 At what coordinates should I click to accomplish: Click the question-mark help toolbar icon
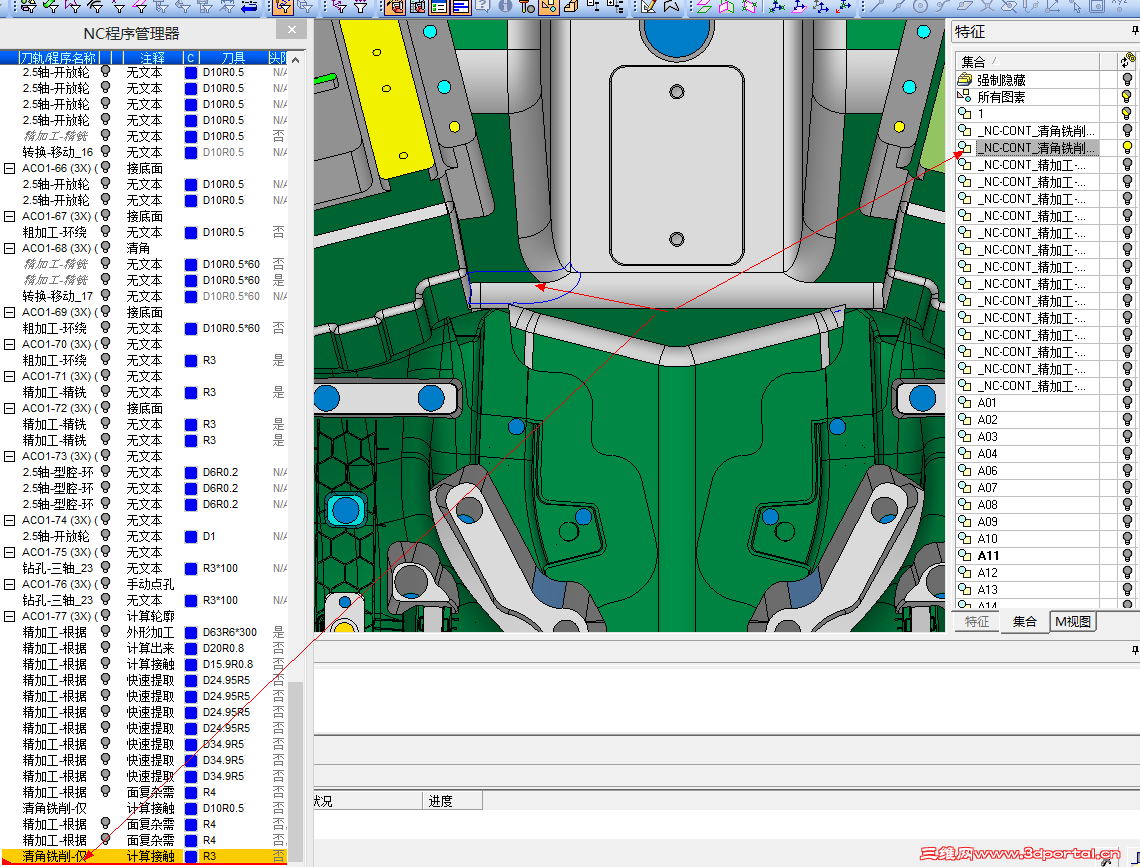point(483,6)
